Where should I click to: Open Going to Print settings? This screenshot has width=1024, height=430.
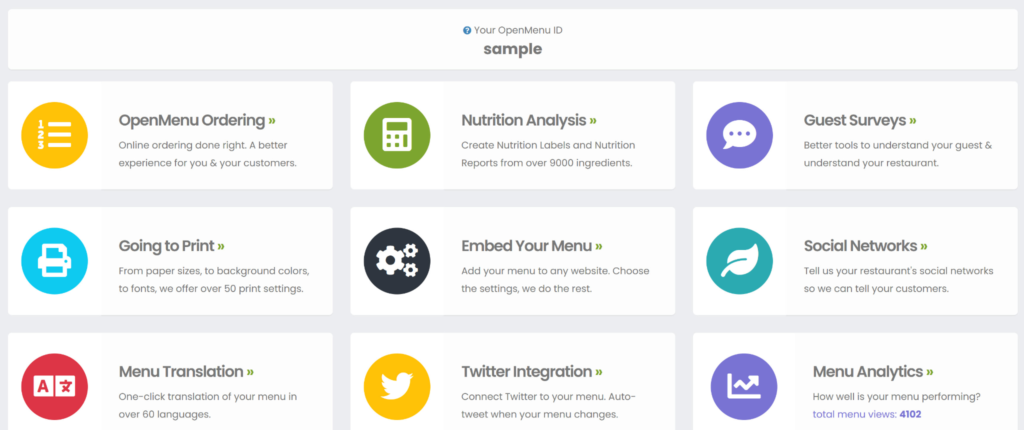tap(172, 246)
